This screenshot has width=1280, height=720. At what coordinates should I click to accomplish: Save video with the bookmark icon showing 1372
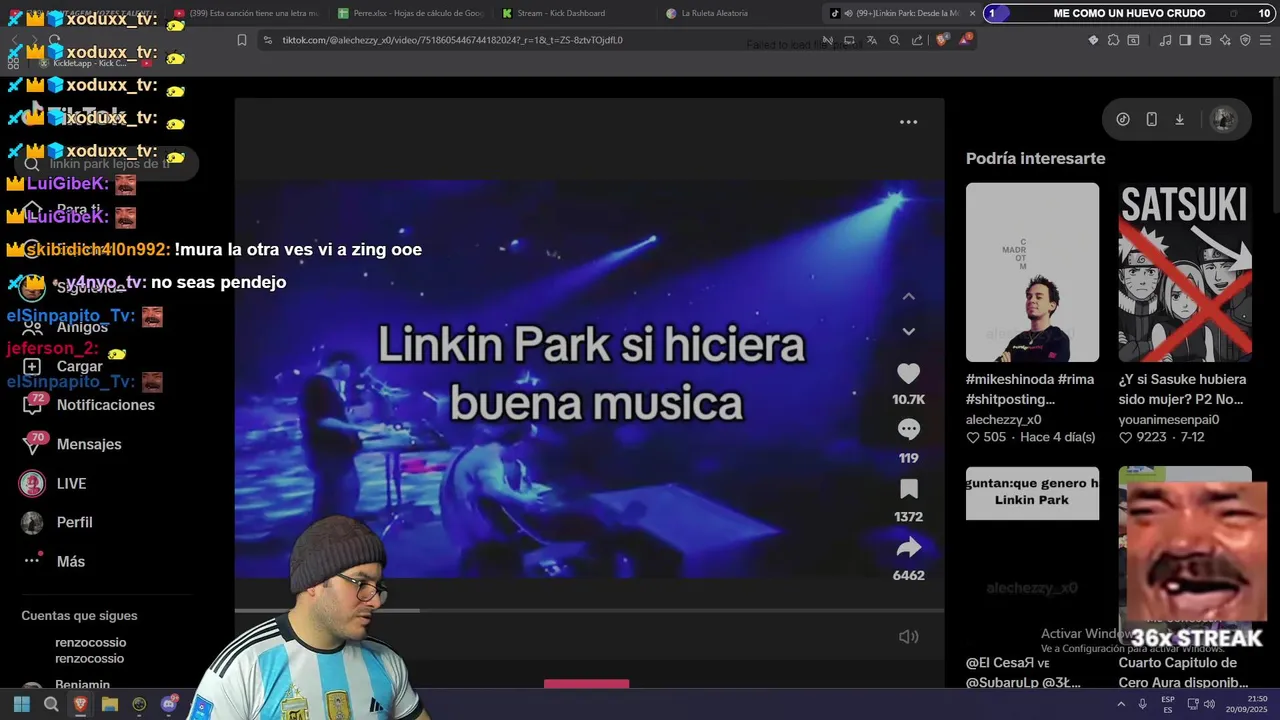[x=908, y=489]
